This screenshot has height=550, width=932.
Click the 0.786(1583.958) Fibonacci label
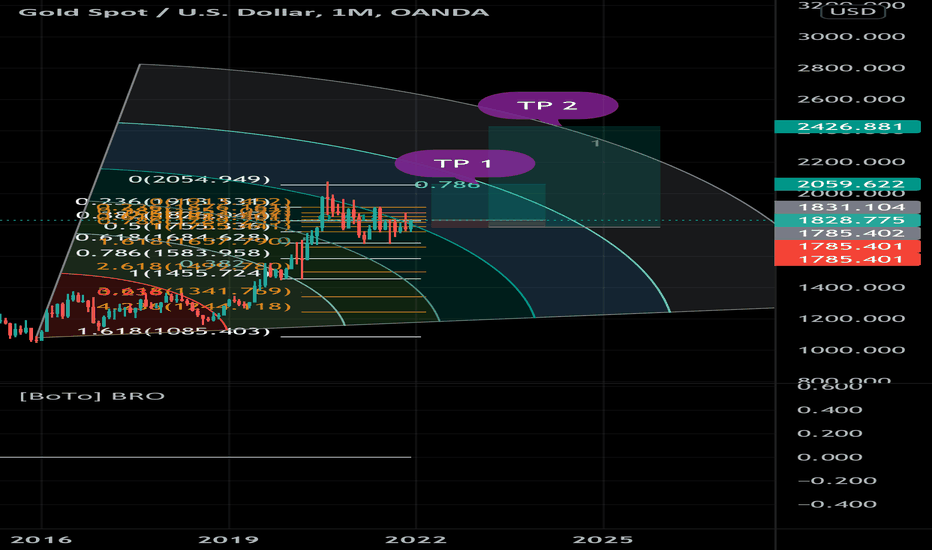coord(173,253)
